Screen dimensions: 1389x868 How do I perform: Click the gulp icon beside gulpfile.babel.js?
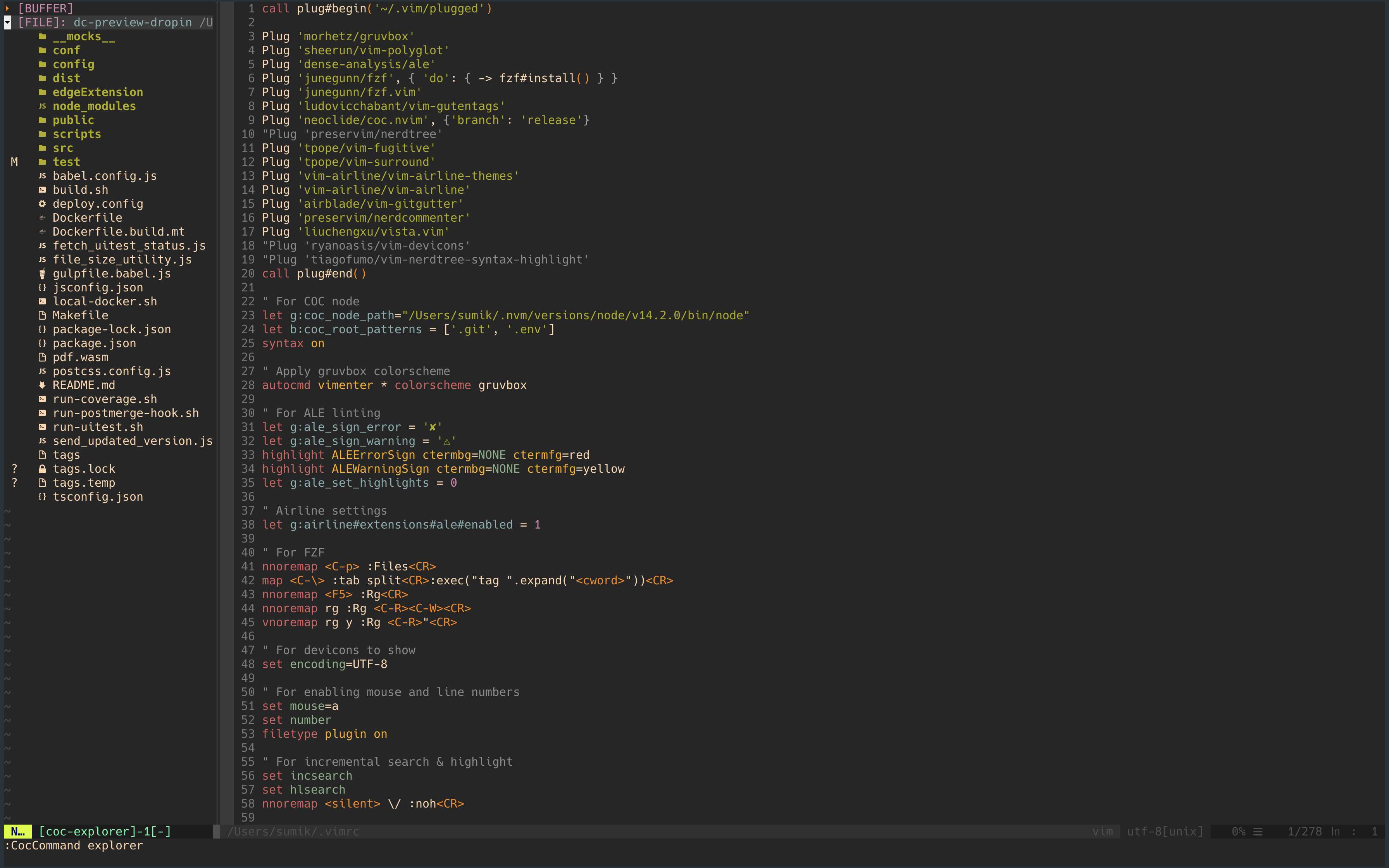coord(43,273)
